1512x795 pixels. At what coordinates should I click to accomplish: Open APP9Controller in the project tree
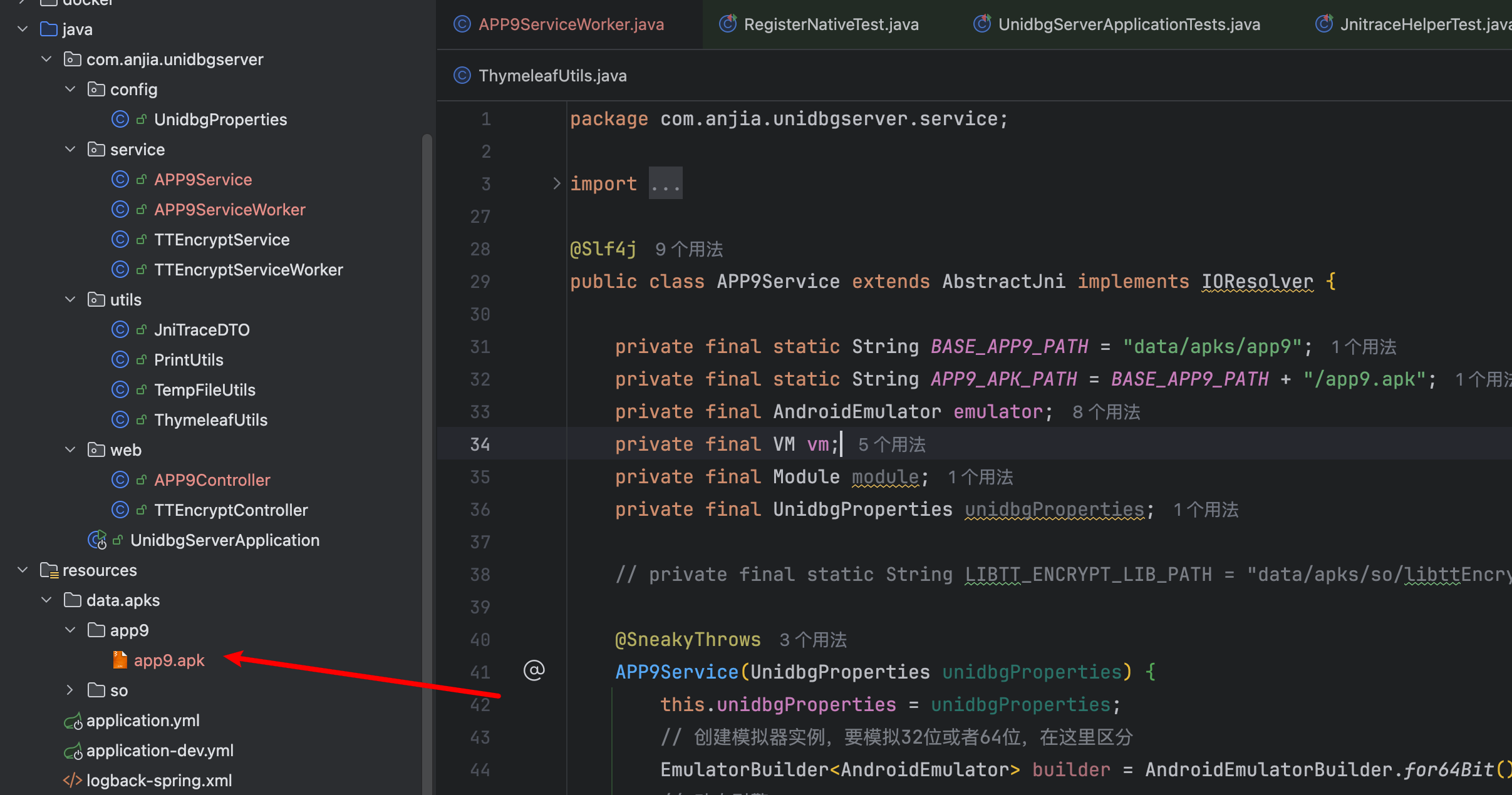coord(212,480)
